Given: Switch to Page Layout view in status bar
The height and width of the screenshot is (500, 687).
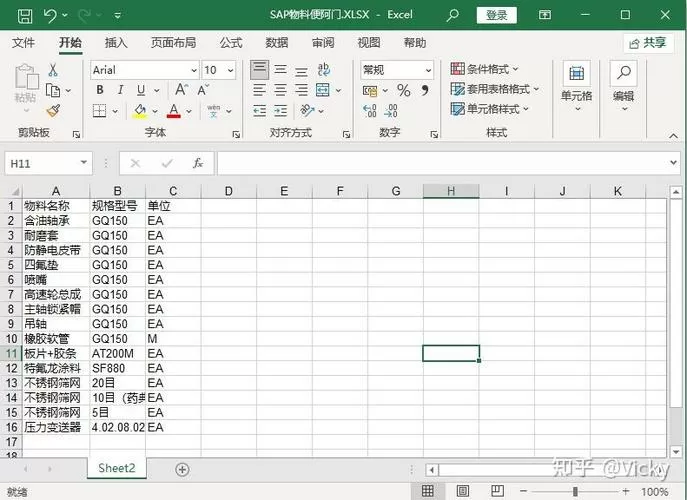Looking at the screenshot, I should pyautogui.click(x=463, y=491).
